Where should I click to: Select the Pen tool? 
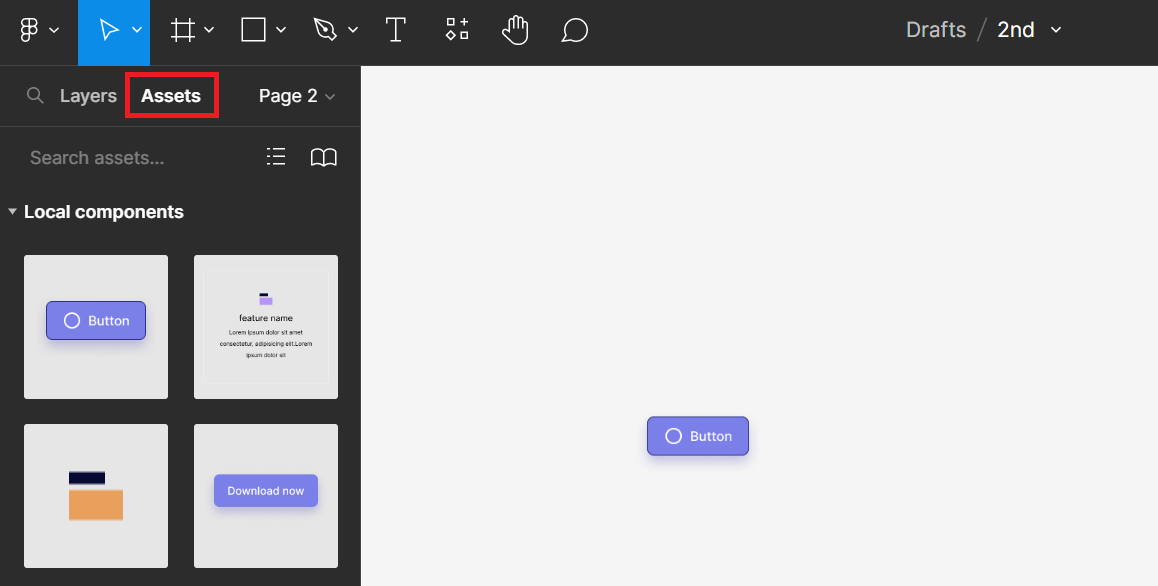click(x=326, y=31)
